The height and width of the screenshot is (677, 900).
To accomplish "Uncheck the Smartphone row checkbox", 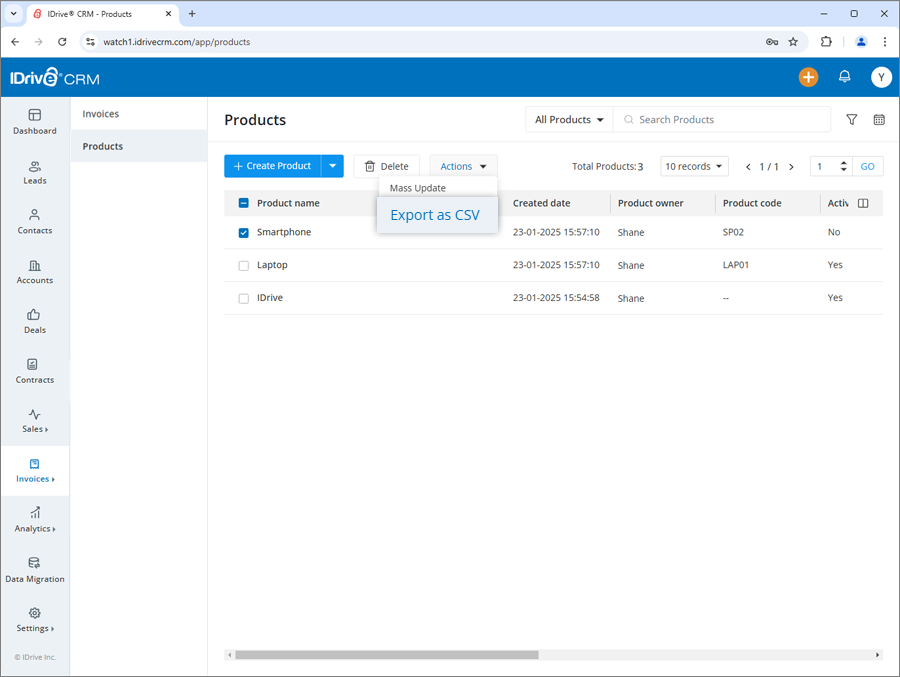I will coord(242,232).
